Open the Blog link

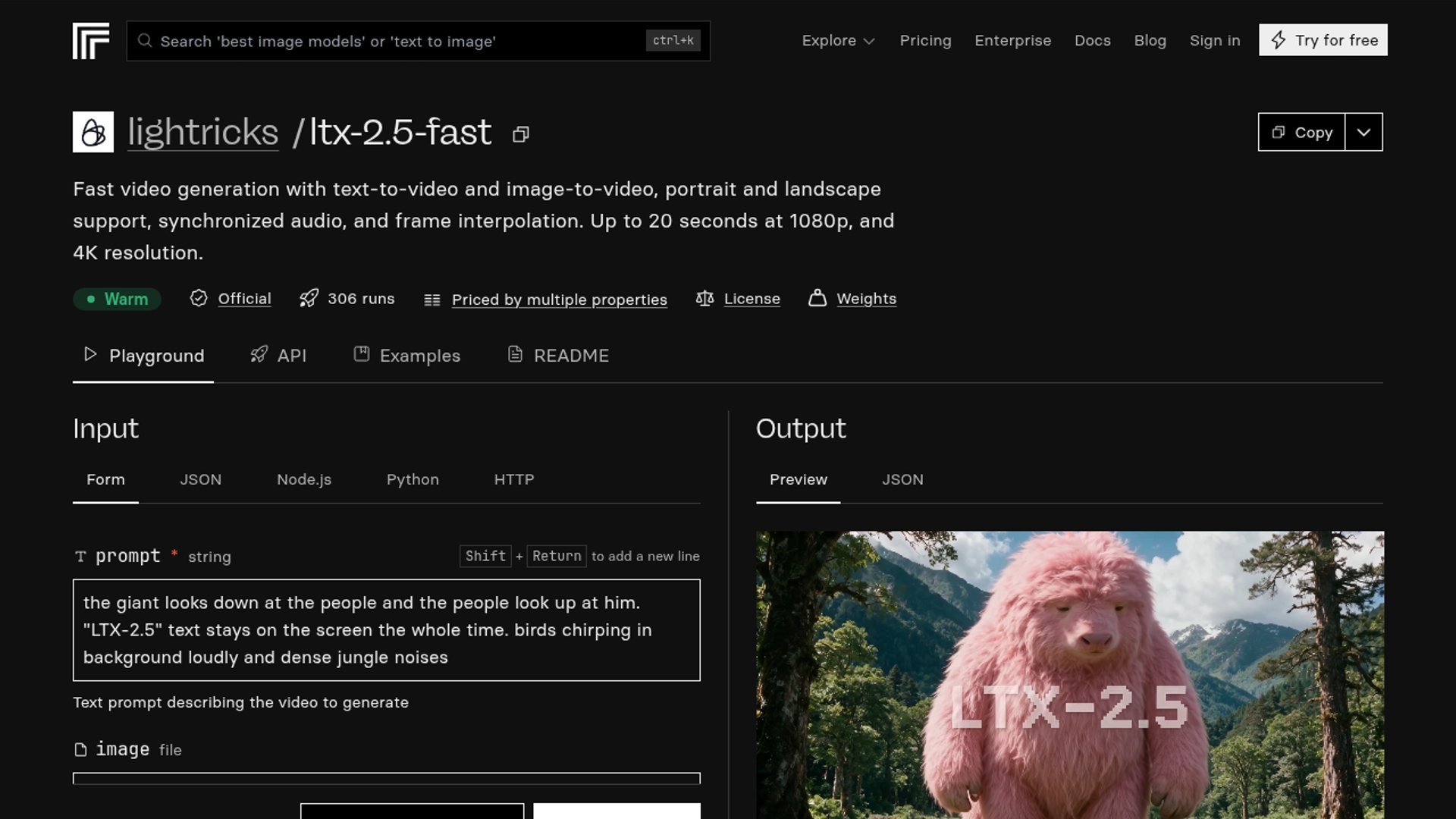1150,41
